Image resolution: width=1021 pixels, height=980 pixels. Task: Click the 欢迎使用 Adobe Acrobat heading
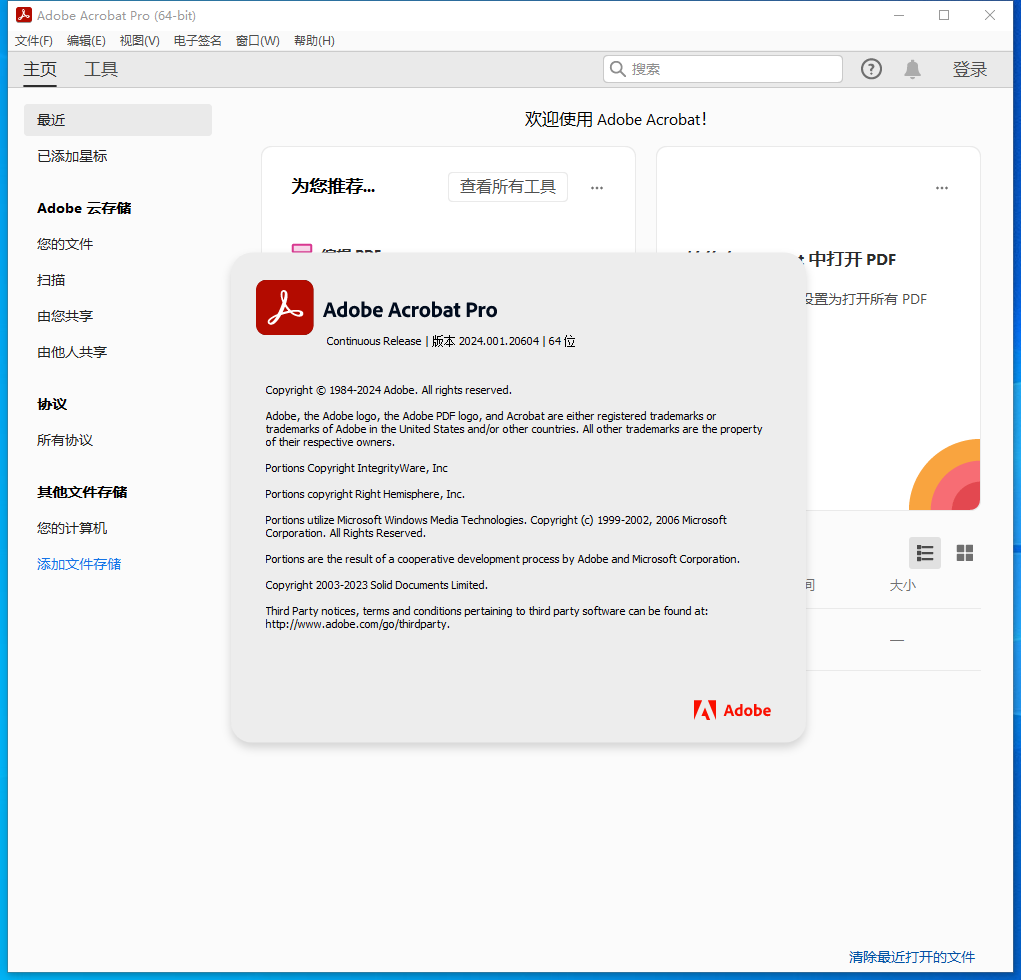point(615,119)
